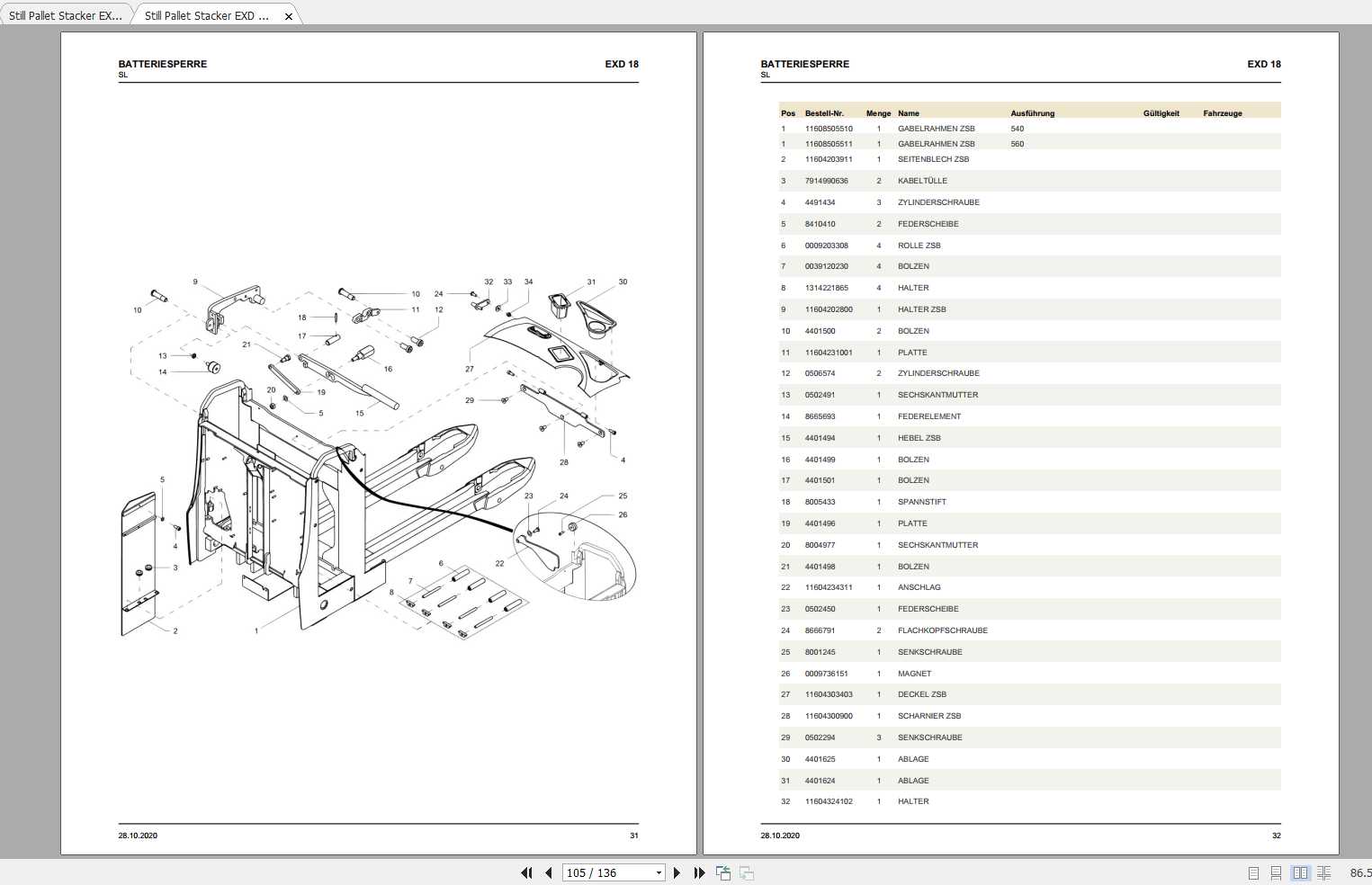Select two-page facing layout

tap(1300, 872)
